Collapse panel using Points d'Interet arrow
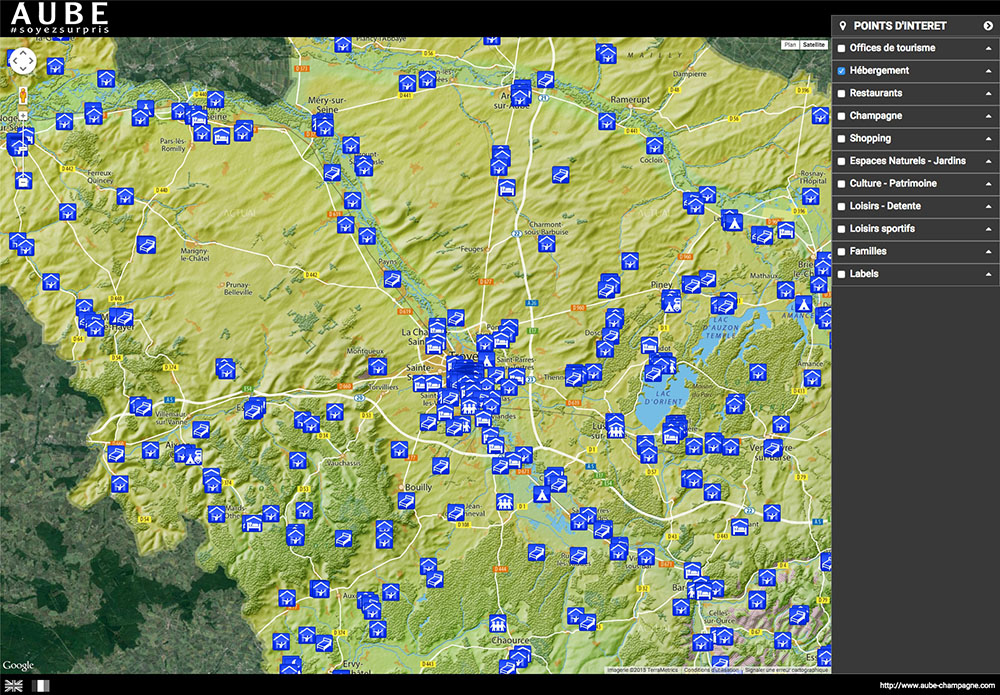 click(988, 26)
